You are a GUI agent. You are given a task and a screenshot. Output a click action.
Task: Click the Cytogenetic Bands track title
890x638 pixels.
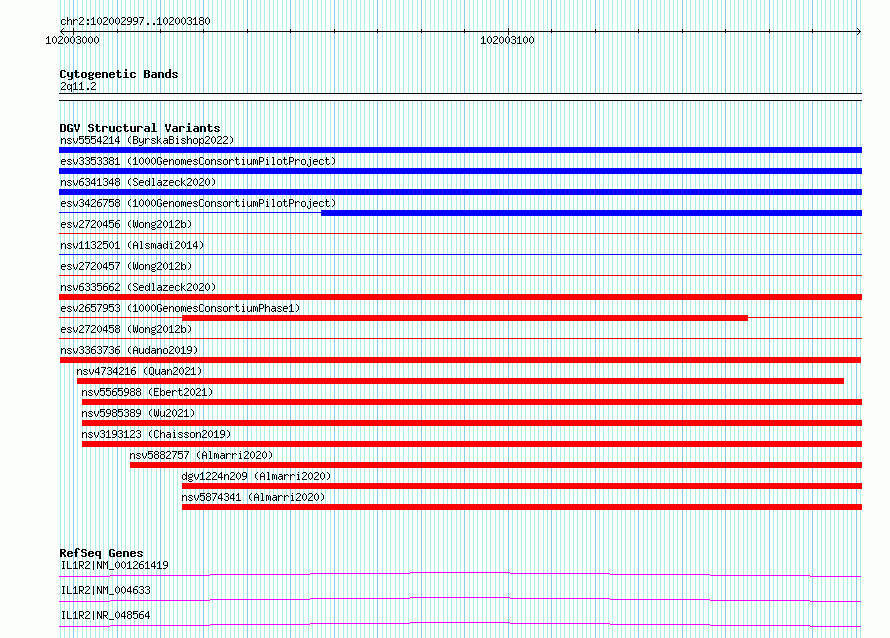click(x=119, y=74)
